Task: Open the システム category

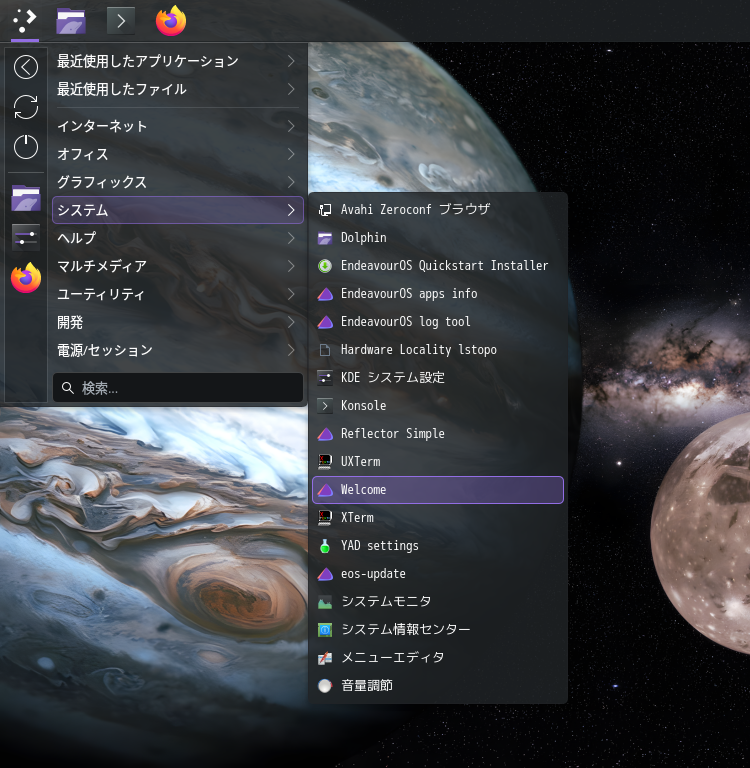Action: point(177,210)
